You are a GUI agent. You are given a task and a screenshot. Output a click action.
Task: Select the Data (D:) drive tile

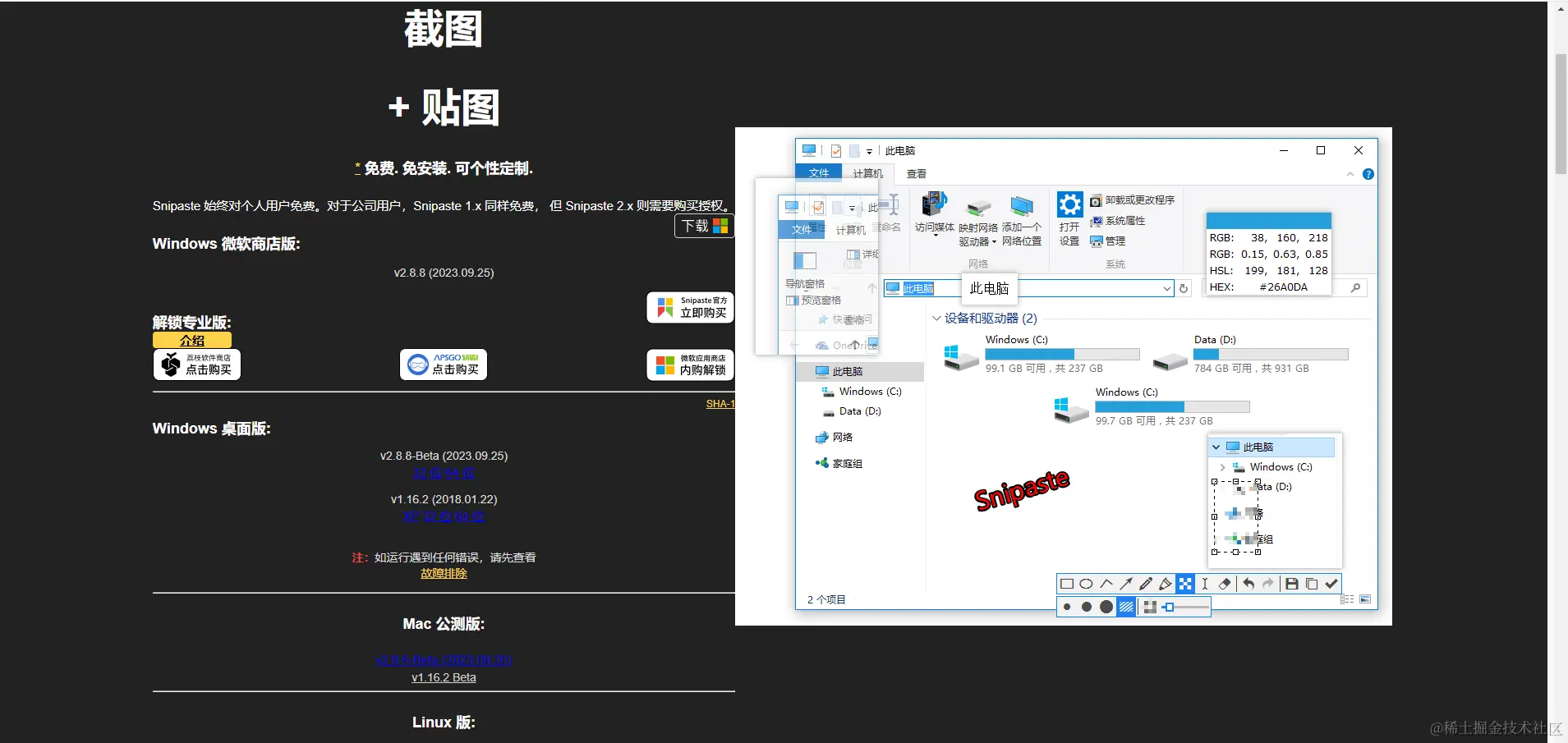click(x=1251, y=354)
